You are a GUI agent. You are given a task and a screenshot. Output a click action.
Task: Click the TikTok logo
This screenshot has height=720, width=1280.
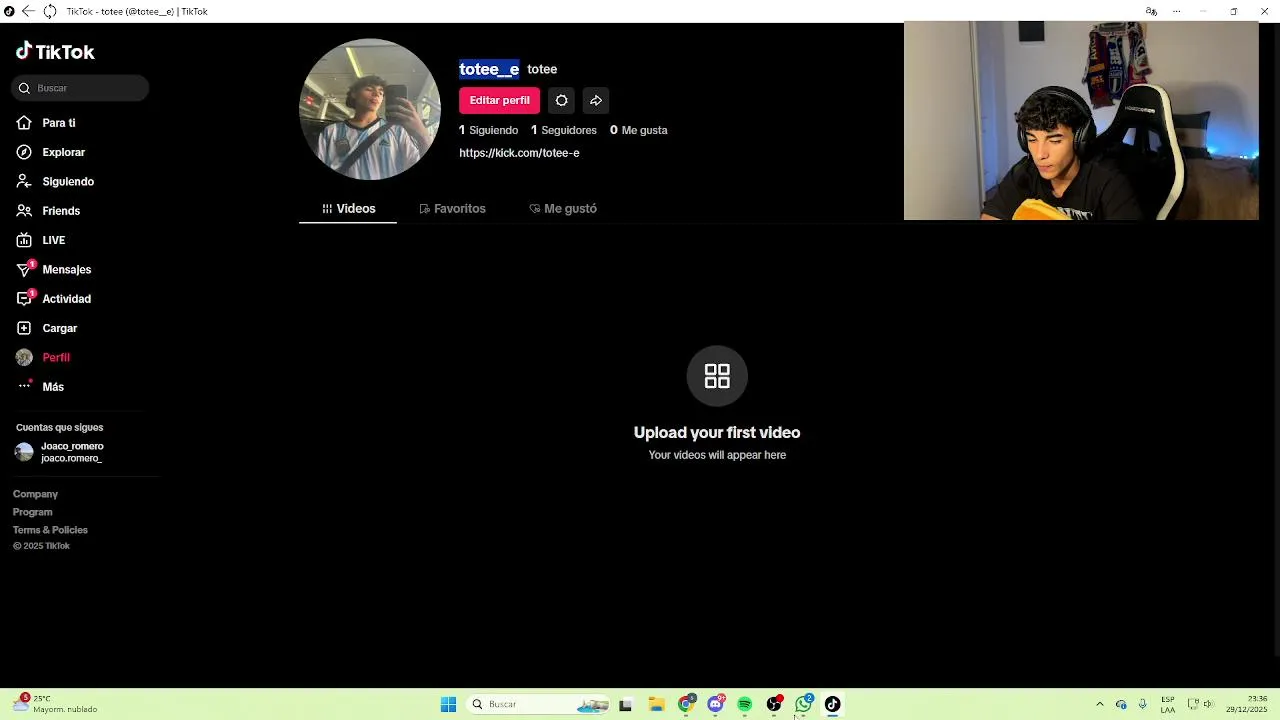[x=55, y=51]
